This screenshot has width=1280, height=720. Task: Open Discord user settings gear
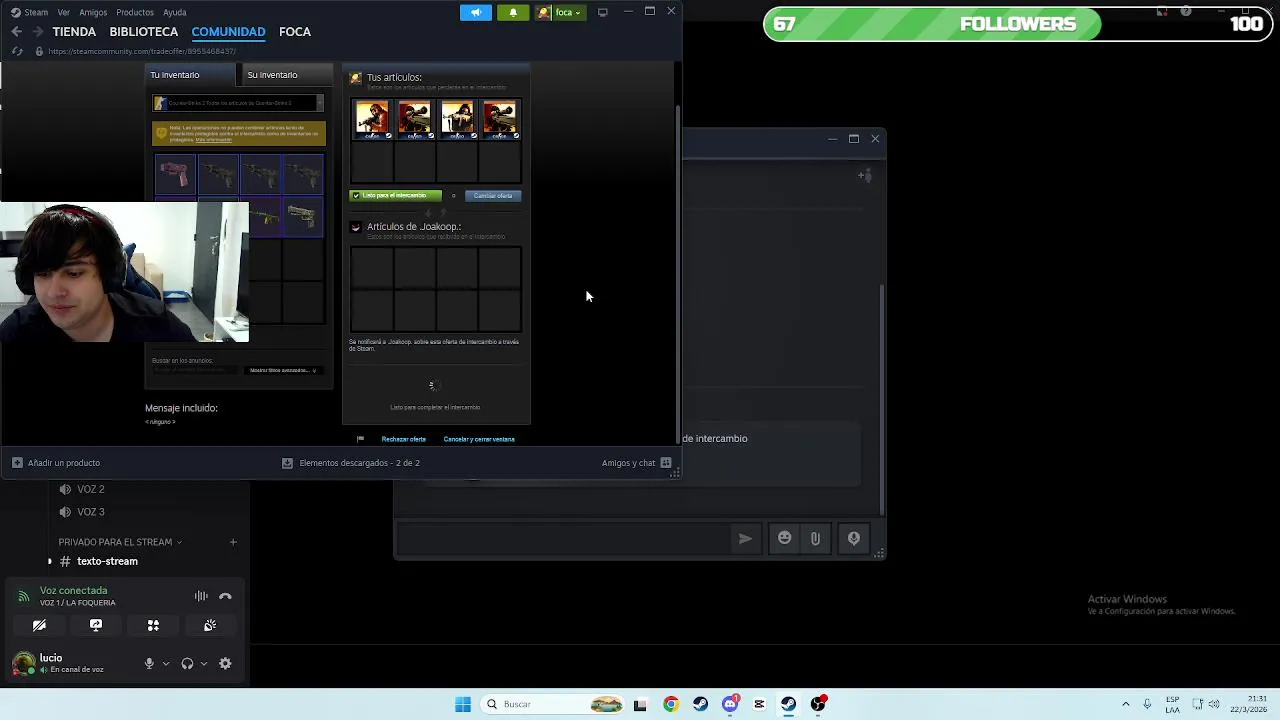tap(225, 663)
